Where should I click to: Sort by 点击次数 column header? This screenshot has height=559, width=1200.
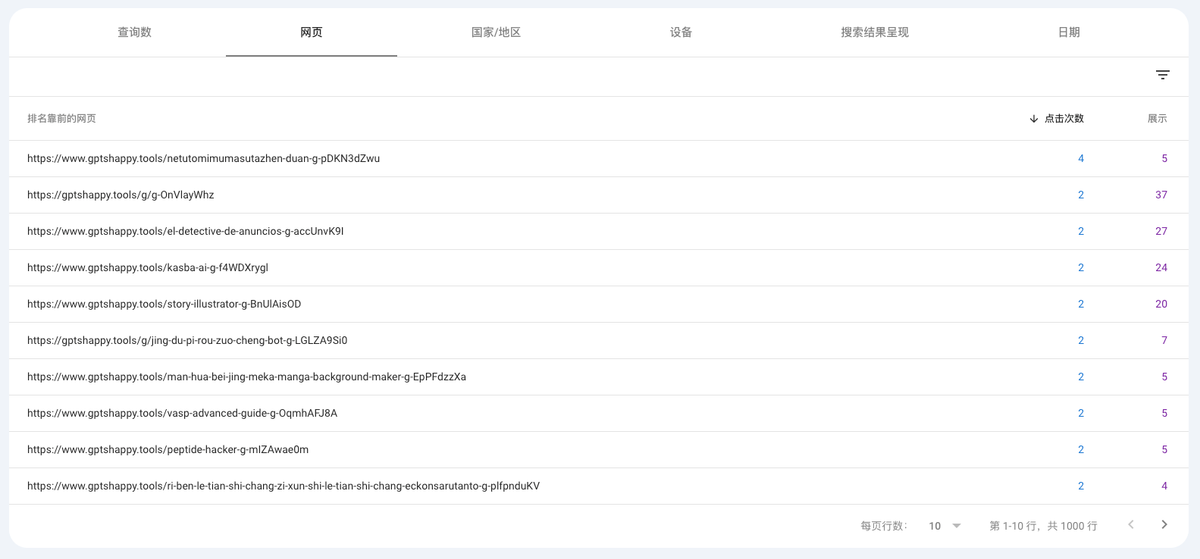click(x=1064, y=119)
